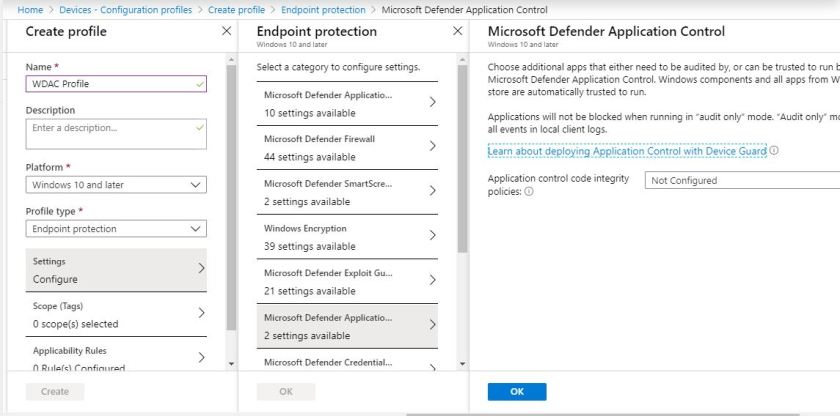
Task: Expand Scope (Tags) row
Action: point(115,314)
